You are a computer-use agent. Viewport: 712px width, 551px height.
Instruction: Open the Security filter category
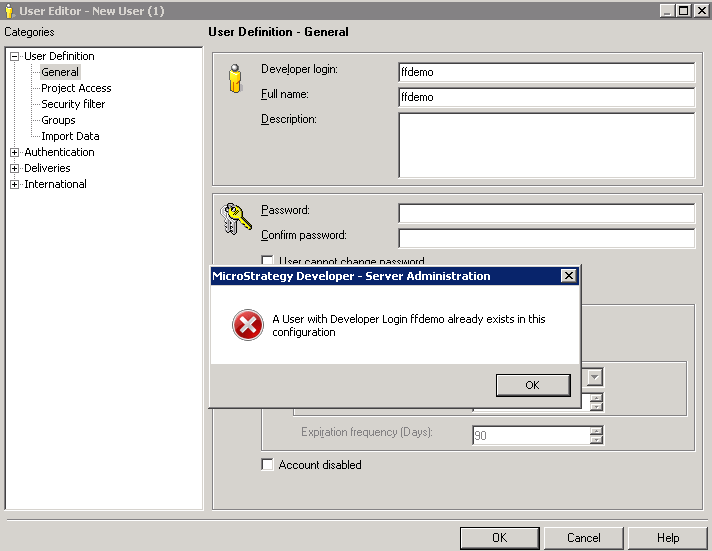[73, 104]
